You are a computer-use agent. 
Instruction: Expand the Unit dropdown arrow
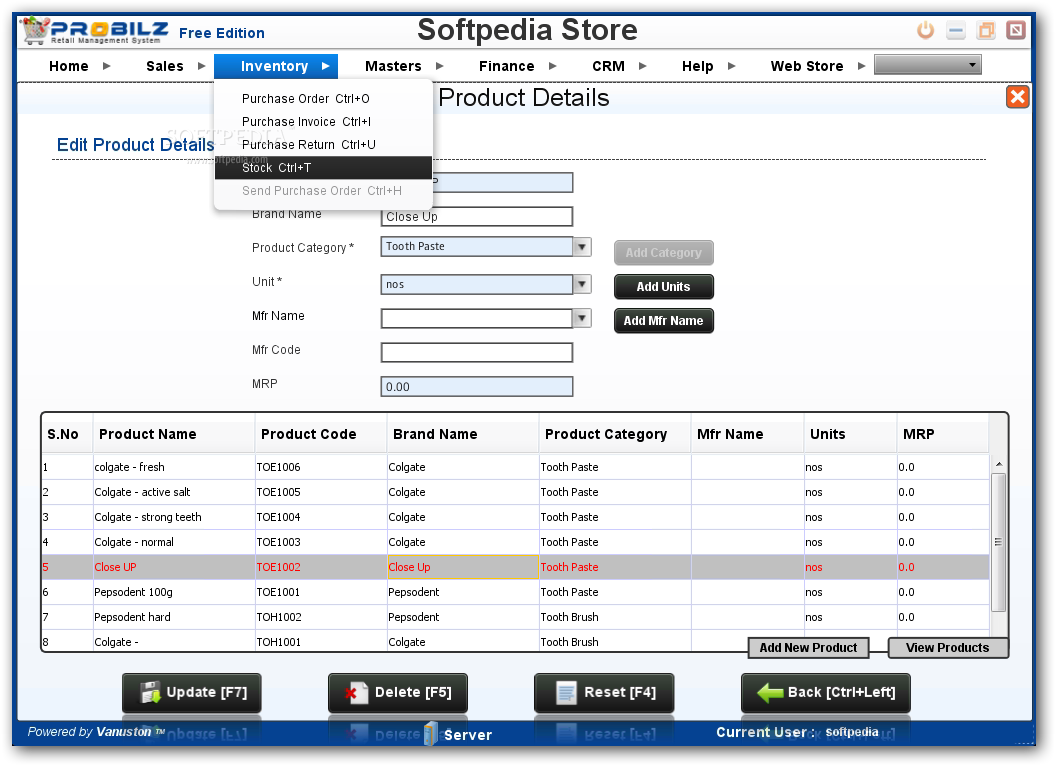click(582, 284)
